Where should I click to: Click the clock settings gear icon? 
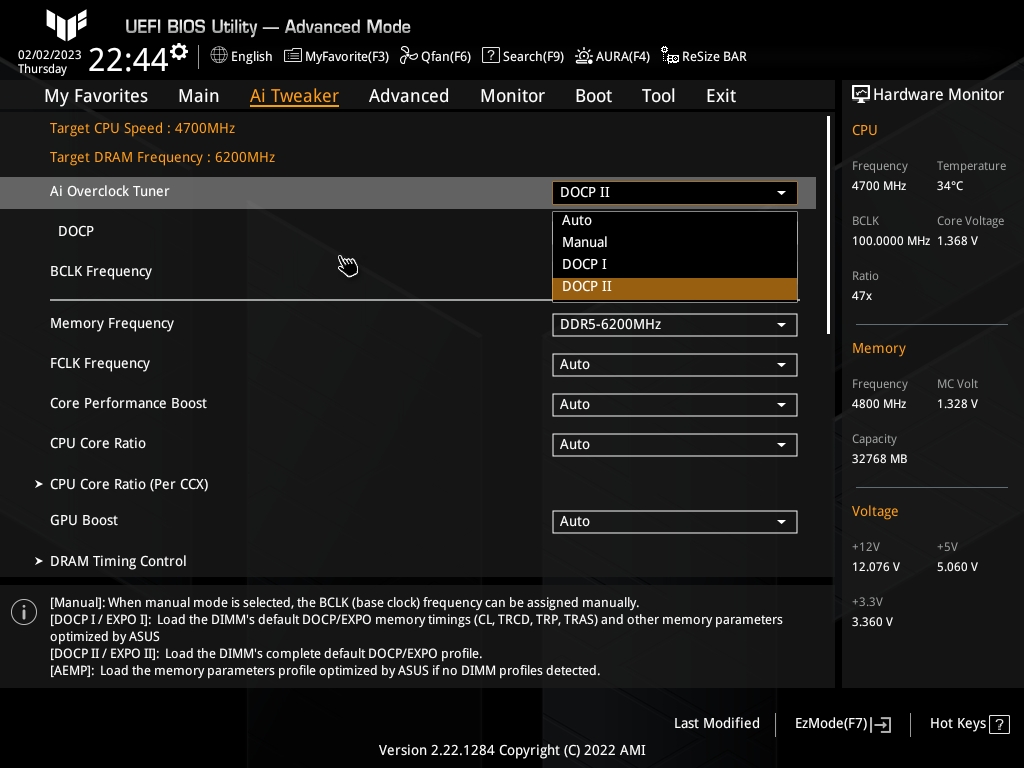180,51
